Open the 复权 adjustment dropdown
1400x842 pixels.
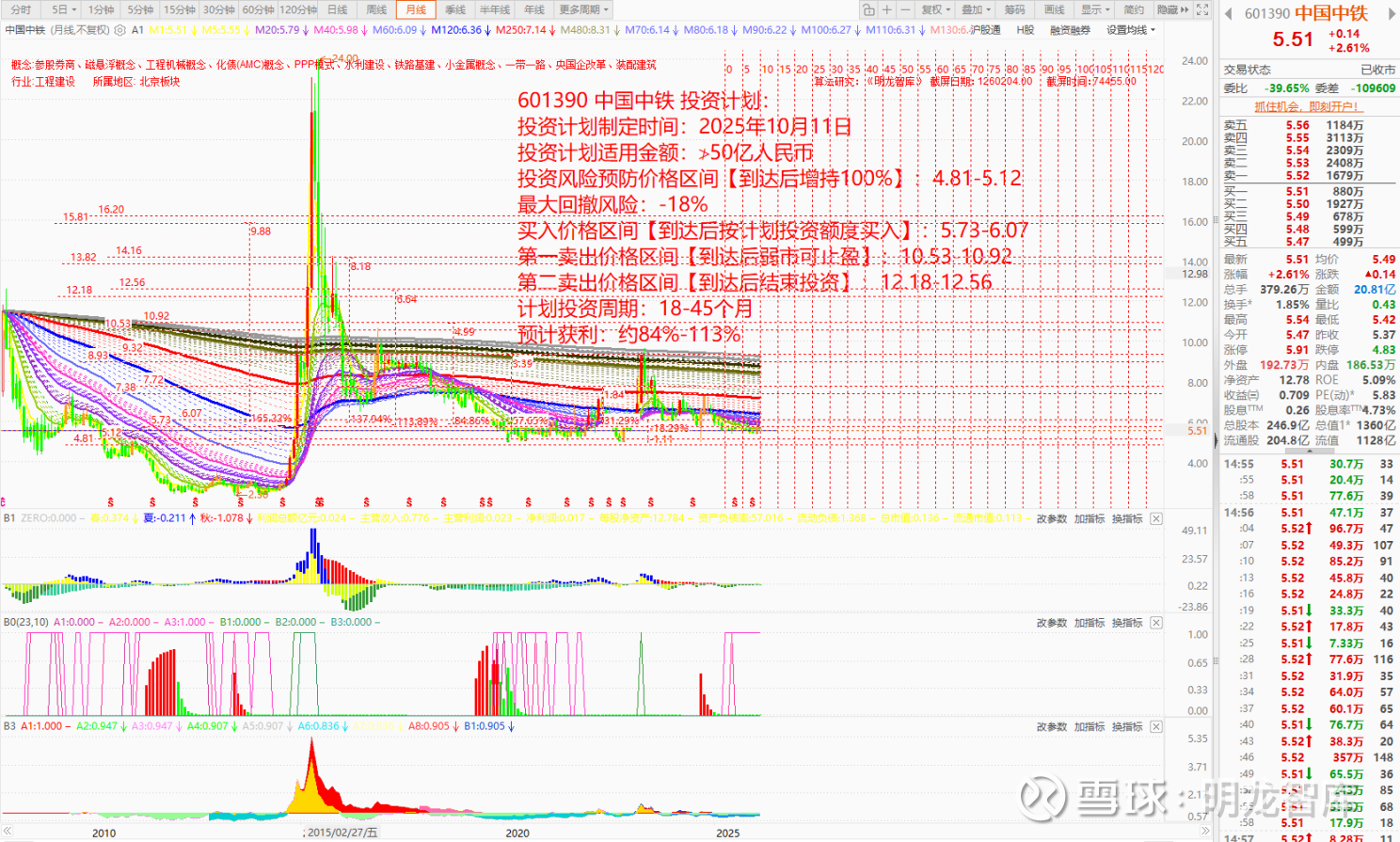(x=934, y=9)
